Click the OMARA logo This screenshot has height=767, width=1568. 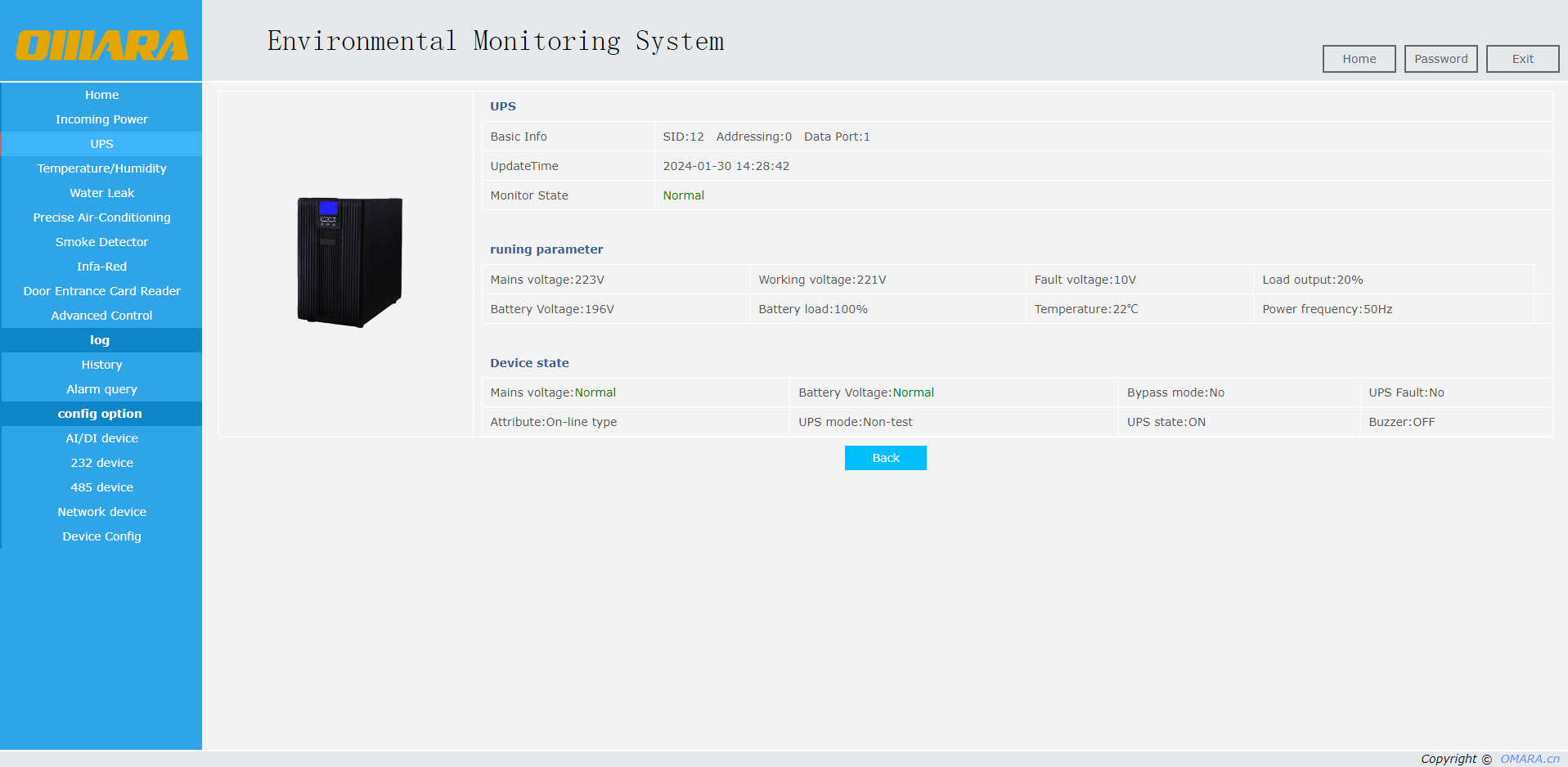click(101, 45)
